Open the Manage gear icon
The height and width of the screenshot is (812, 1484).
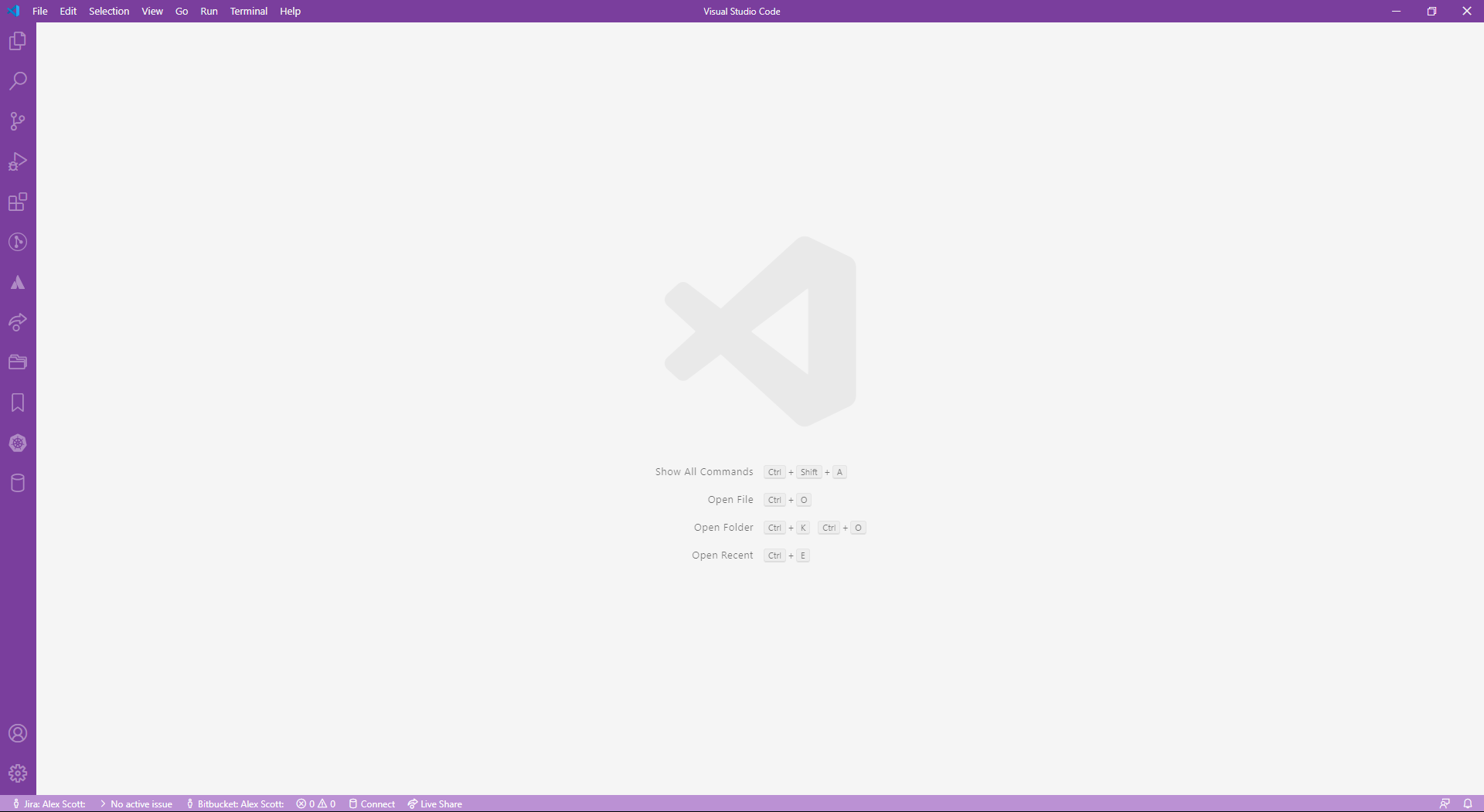pyautogui.click(x=18, y=773)
